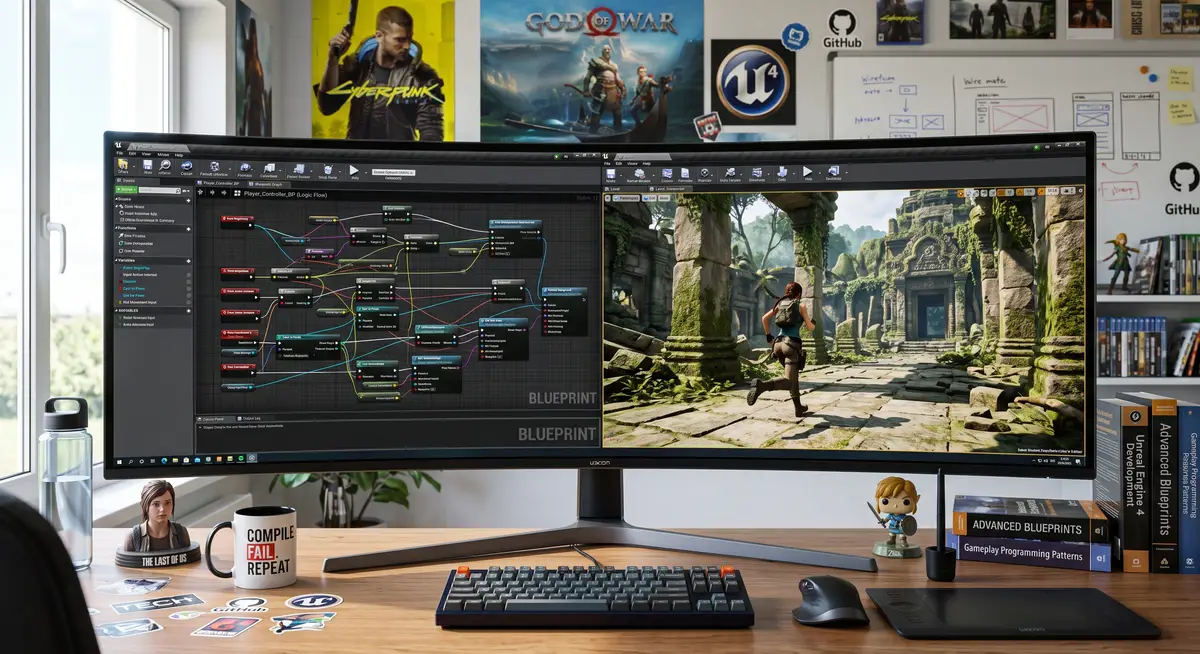
Task: Click the Show button in viewport header
Action: (664, 198)
